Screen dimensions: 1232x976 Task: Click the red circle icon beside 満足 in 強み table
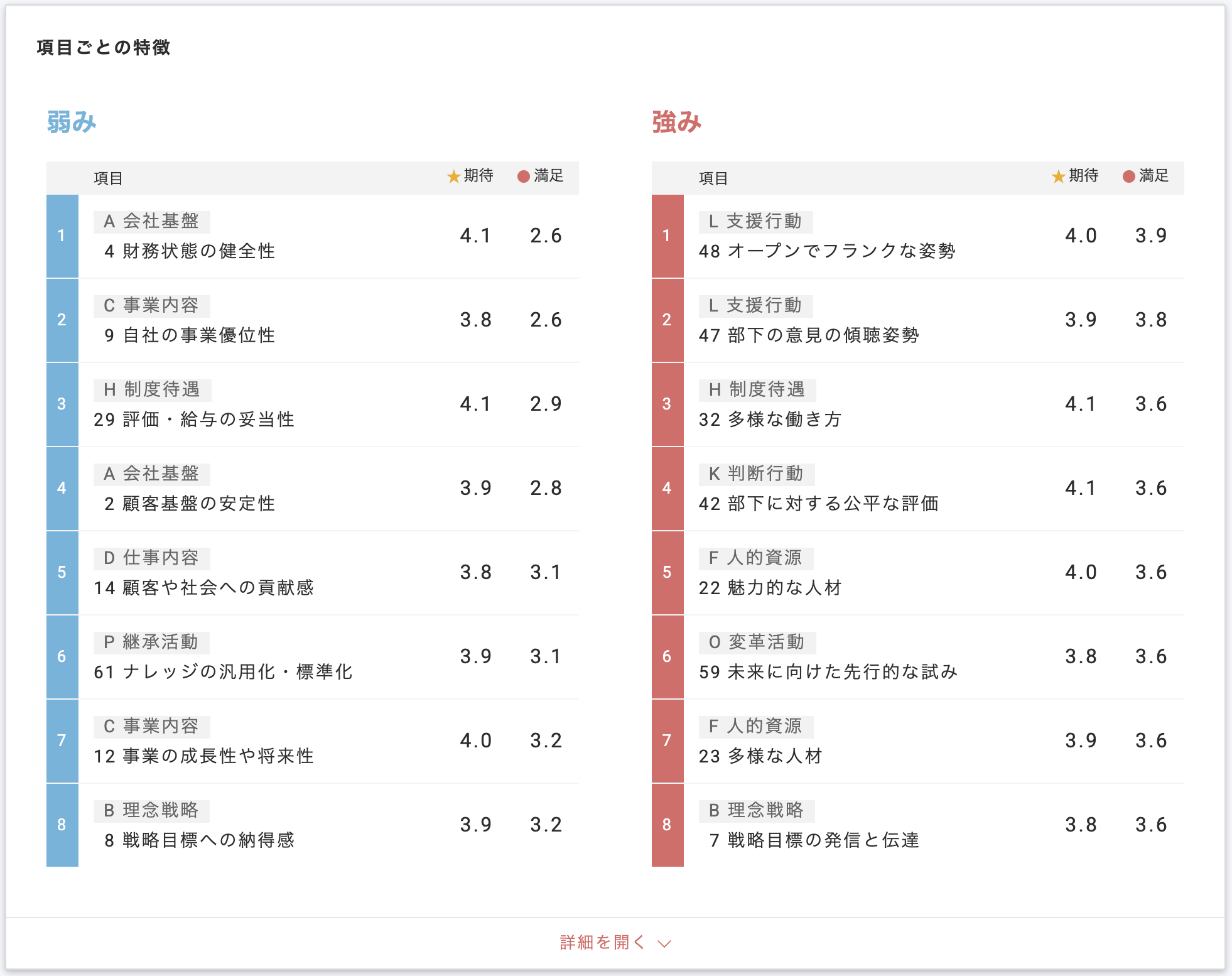tap(1128, 176)
